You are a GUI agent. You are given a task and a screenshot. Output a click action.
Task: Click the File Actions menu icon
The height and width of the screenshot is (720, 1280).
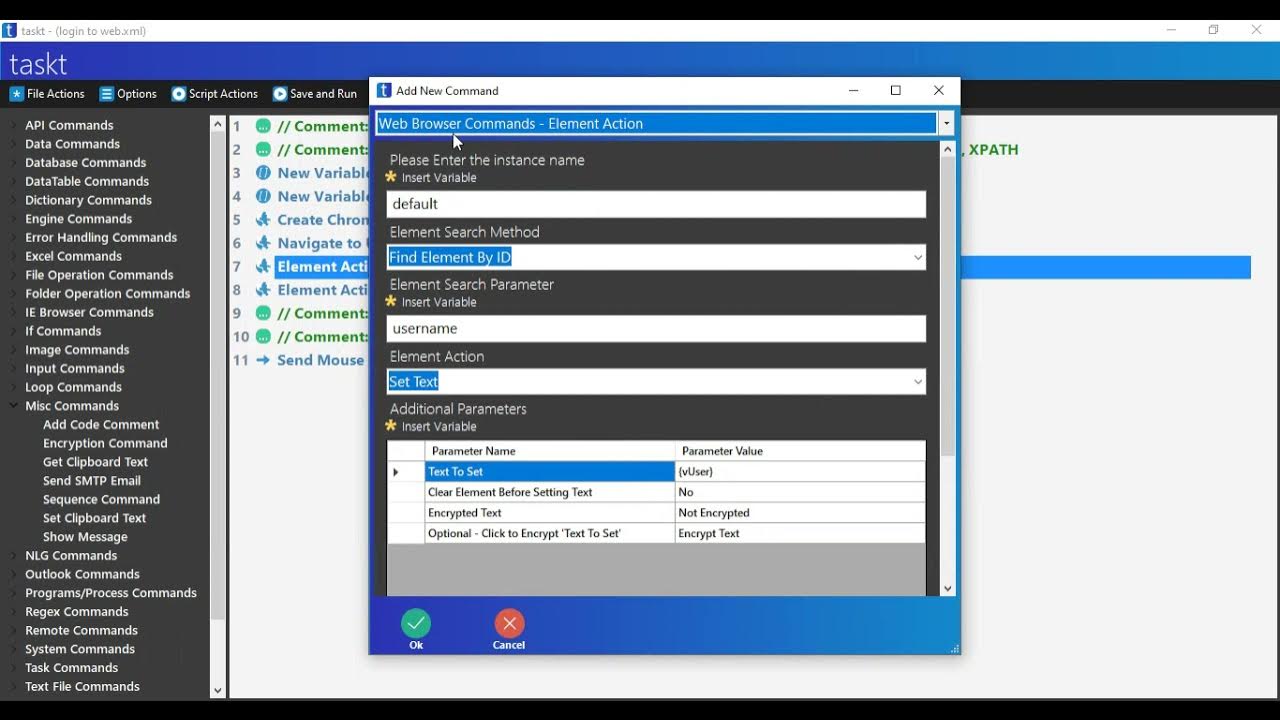click(16, 94)
